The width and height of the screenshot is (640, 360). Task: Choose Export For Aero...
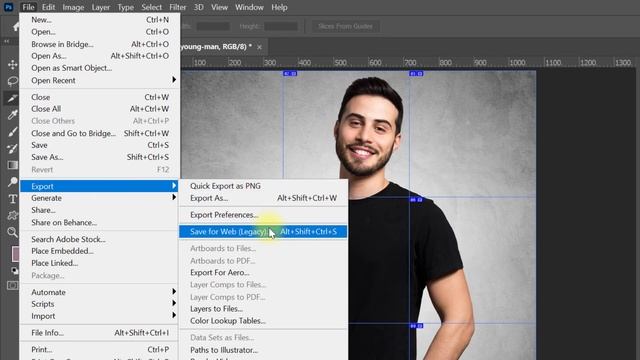263,272
